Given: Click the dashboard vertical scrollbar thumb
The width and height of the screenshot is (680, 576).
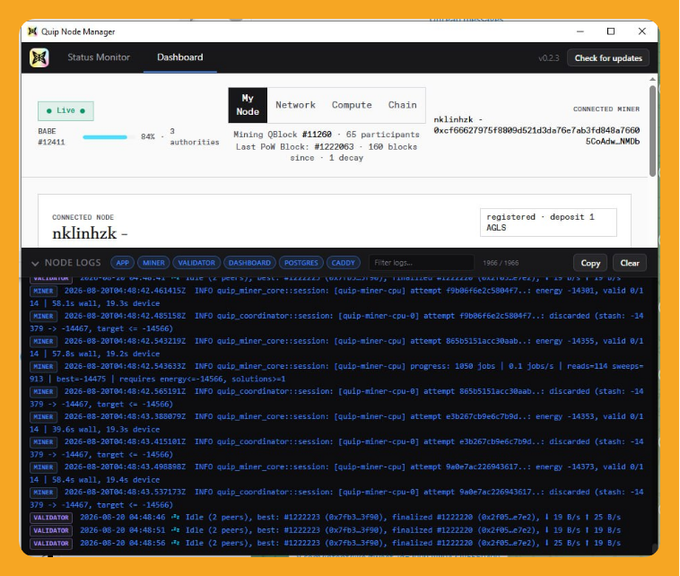Looking at the screenshot, I should point(653,131).
